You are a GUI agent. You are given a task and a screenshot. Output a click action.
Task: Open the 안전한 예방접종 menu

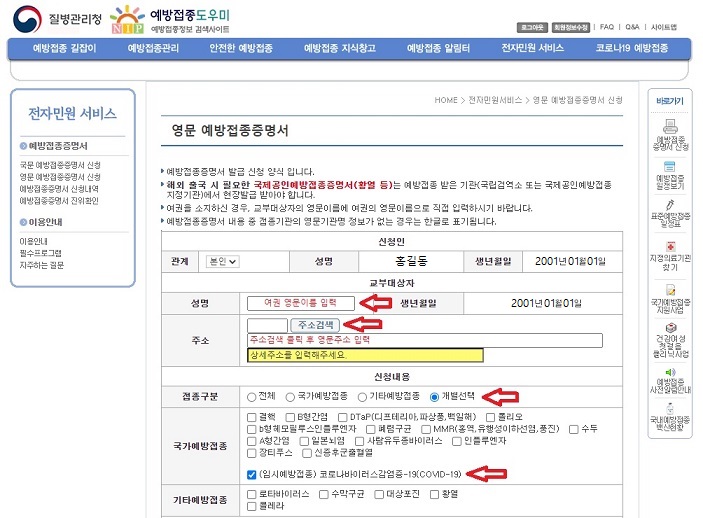[x=241, y=48]
